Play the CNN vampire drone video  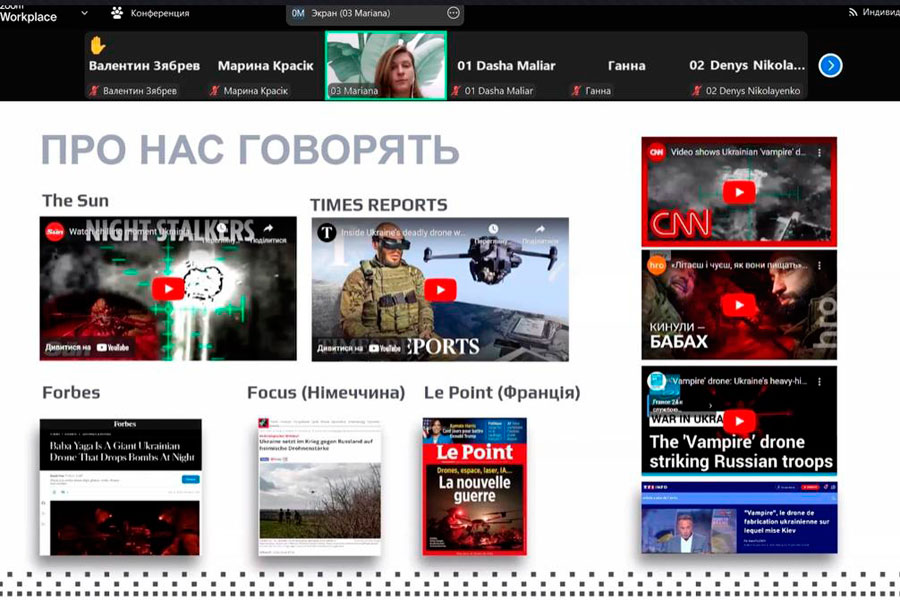(x=739, y=192)
